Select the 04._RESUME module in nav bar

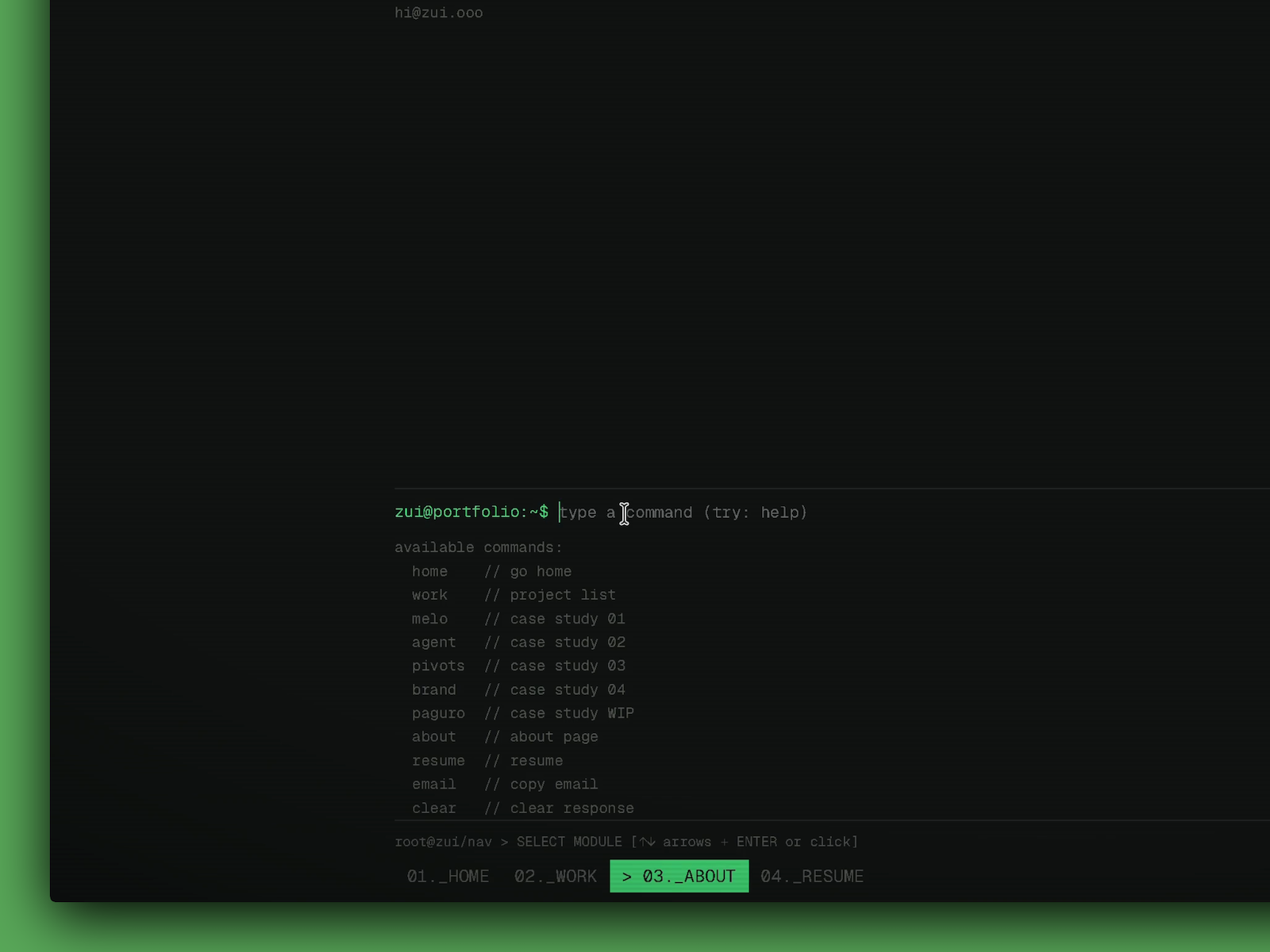coord(812,876)
